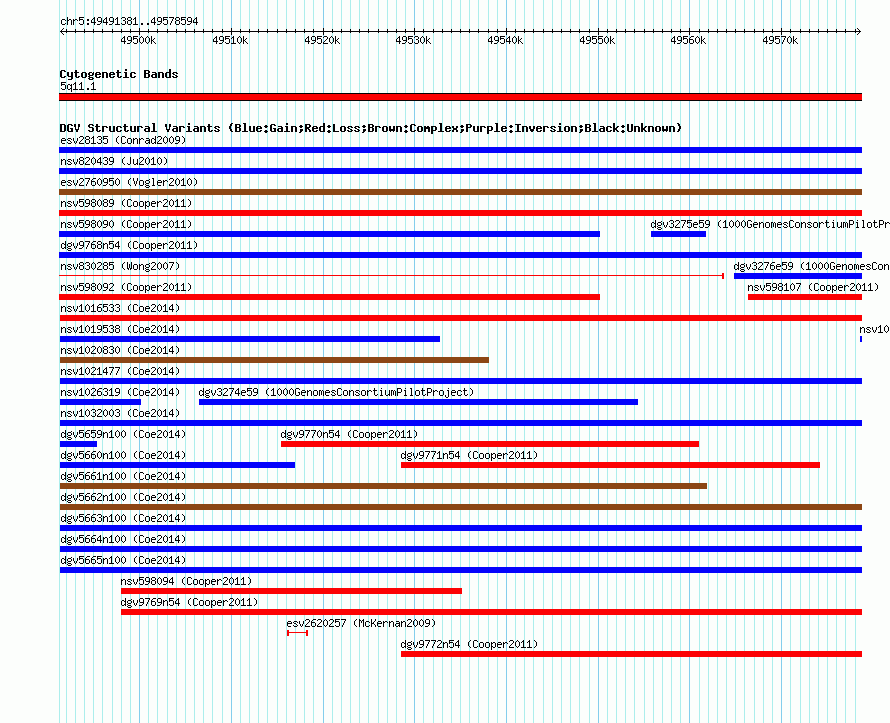Click the dgv5665n100 (Coe2014) label
Image resolution: width=890 pixels, height=723 pixels.
click(123, 560)
